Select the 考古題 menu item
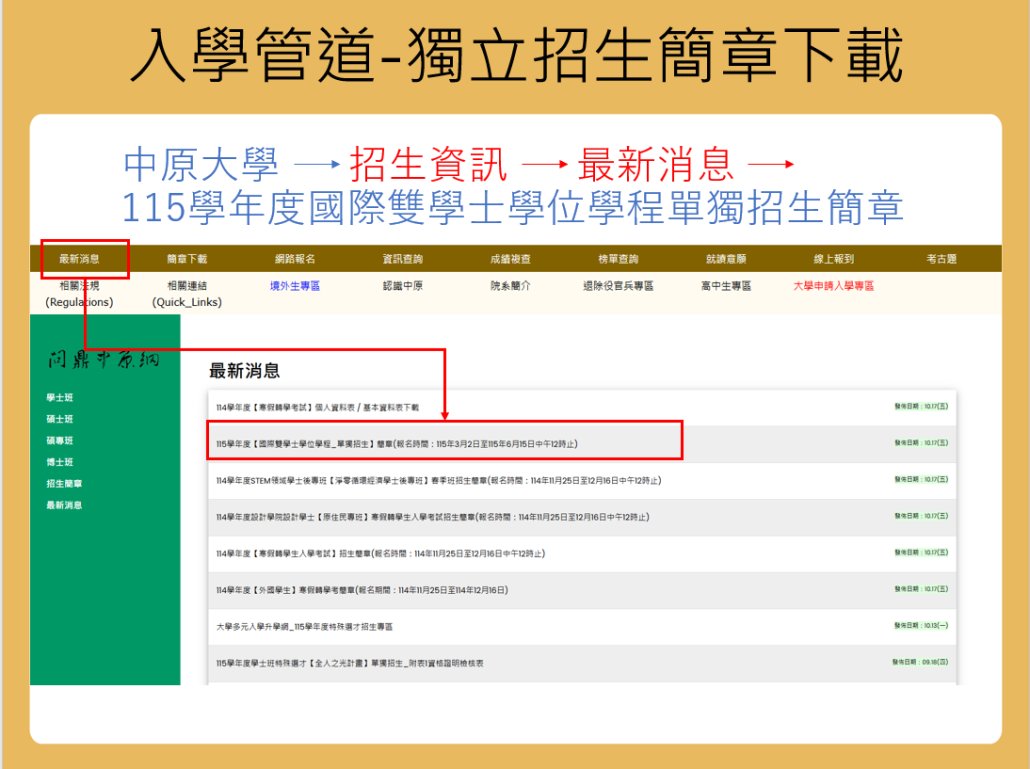The width and height of the screenshot is (1030, 769). coord(941,259)
